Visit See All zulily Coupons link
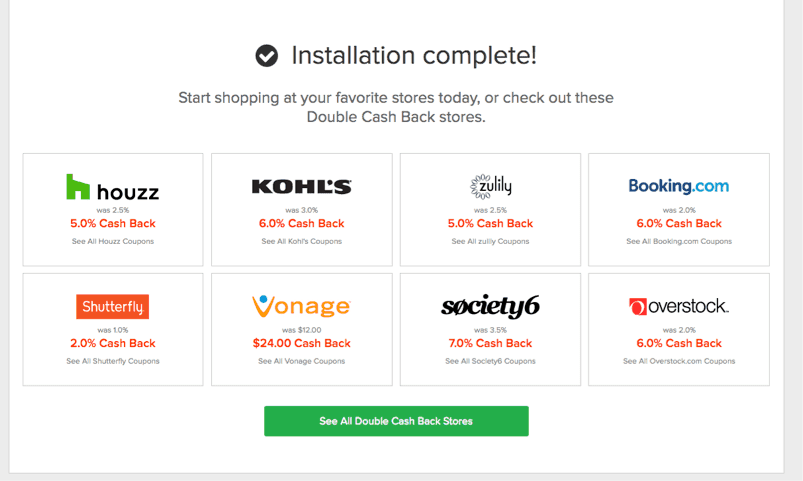The height and width of the screenshot is (481, 803). (490, 241)
